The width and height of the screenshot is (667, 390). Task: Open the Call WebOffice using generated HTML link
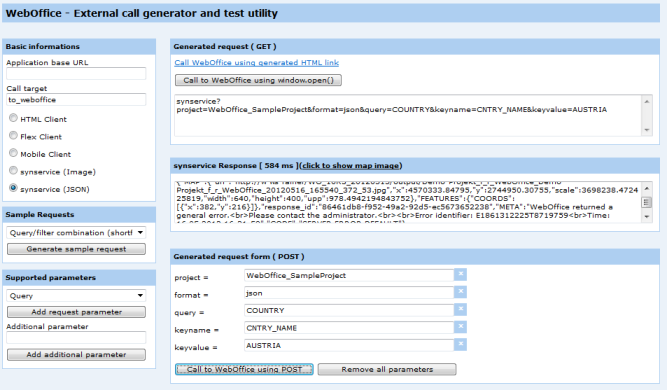(x=257, y=63)
